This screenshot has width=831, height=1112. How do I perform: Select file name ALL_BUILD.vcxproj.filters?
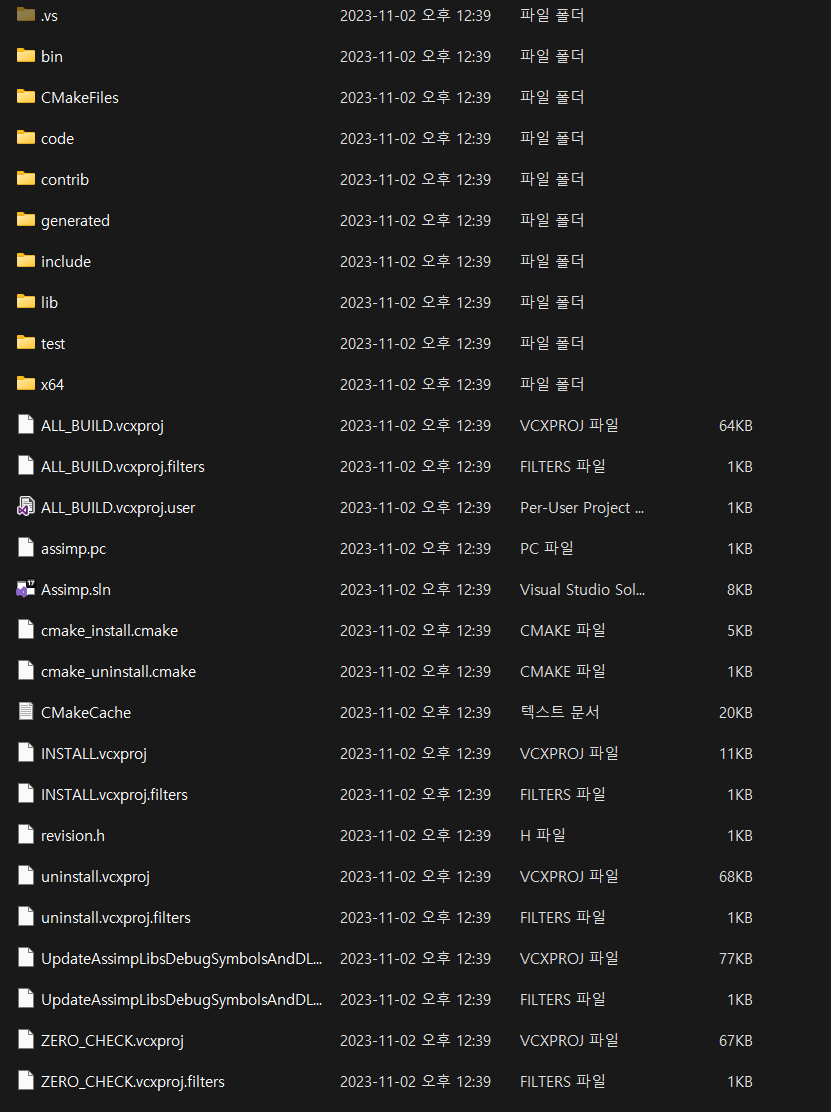pos(123,467)
